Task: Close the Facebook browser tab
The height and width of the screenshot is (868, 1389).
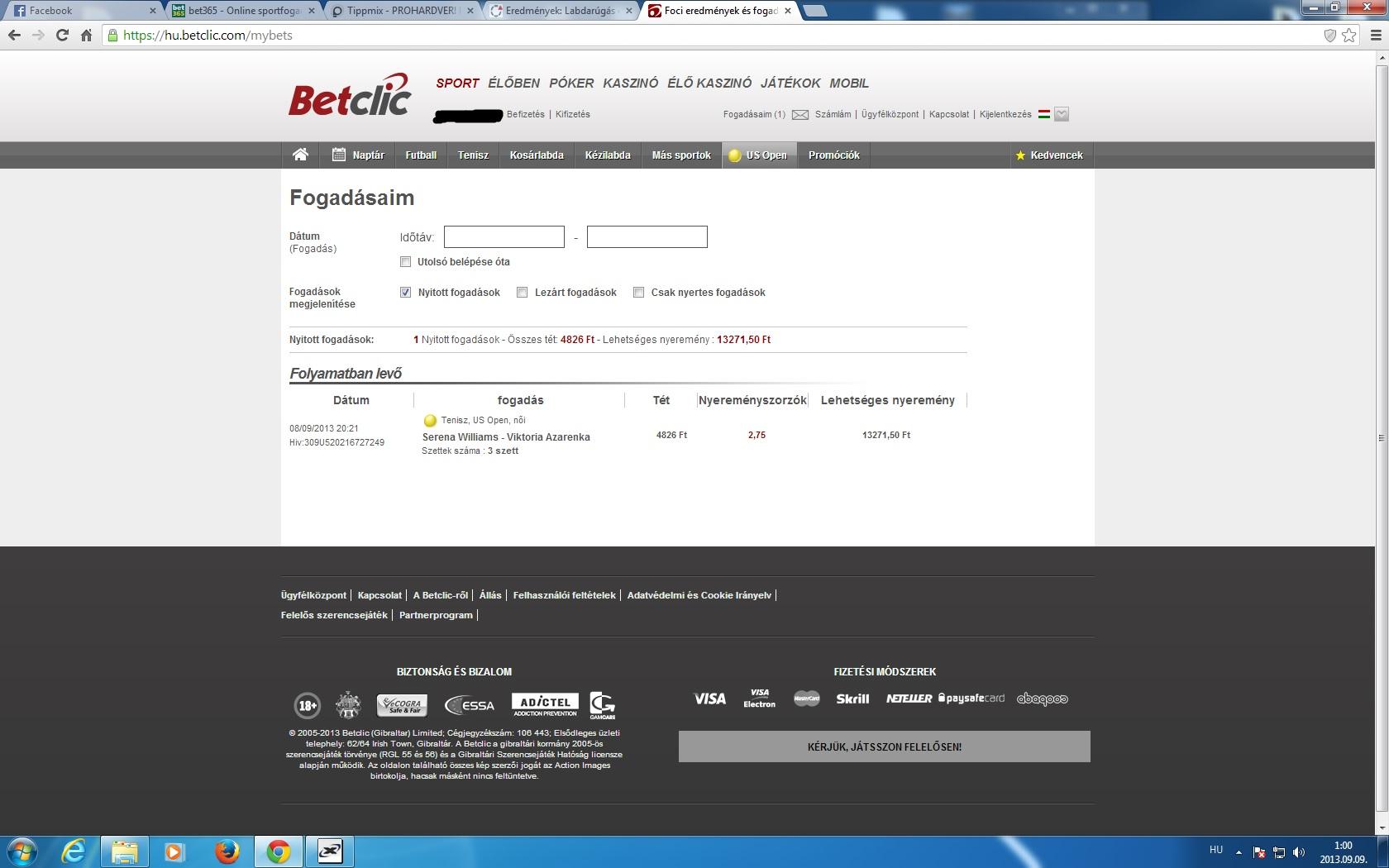Action: click(x=152, y=11)
